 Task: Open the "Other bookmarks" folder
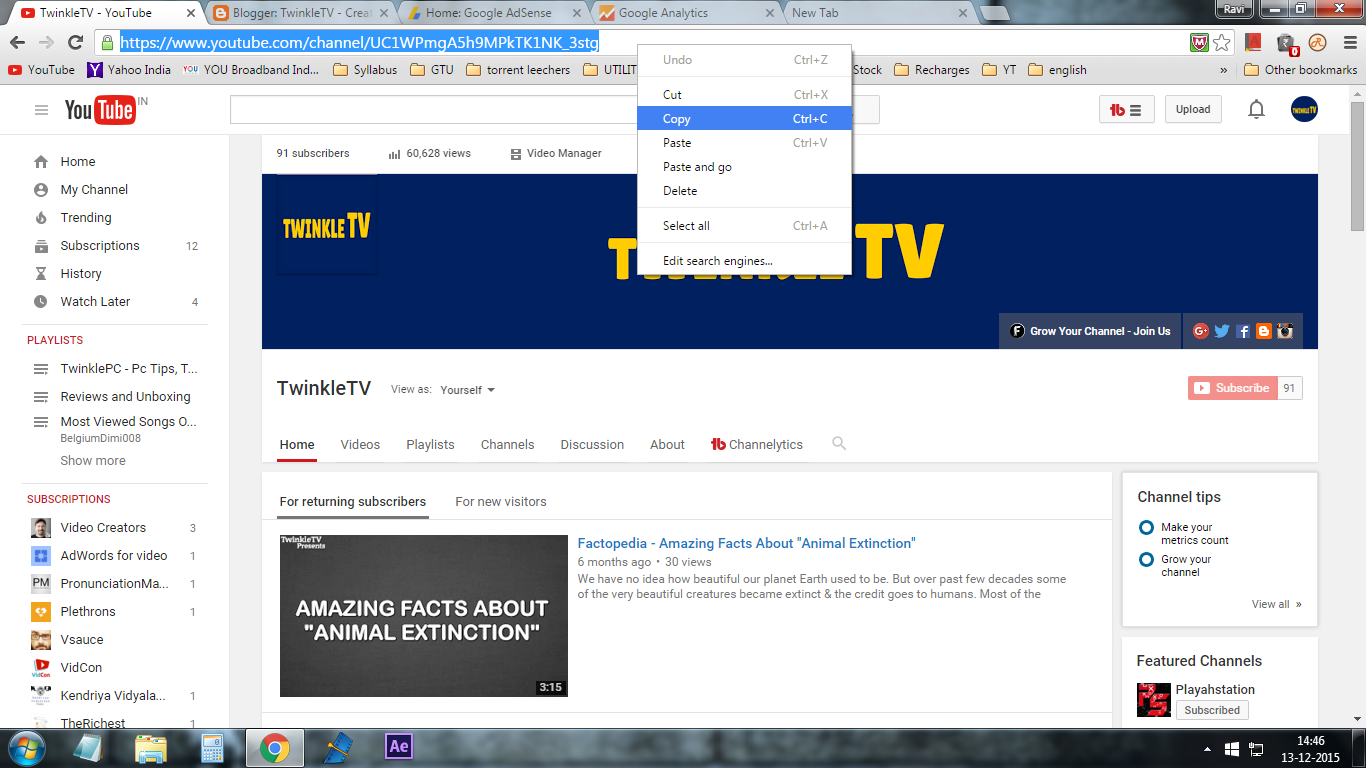click(x=1301, y=70)
